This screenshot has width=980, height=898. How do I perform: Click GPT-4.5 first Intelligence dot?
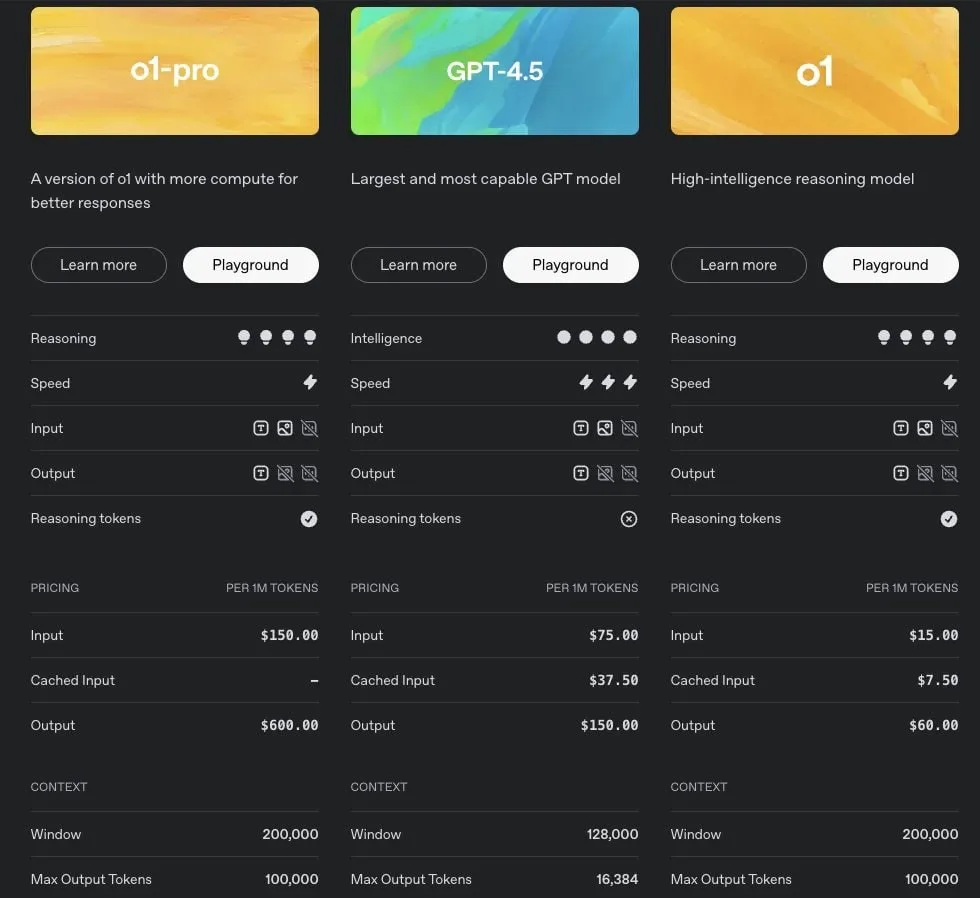(x=564, y=337)
